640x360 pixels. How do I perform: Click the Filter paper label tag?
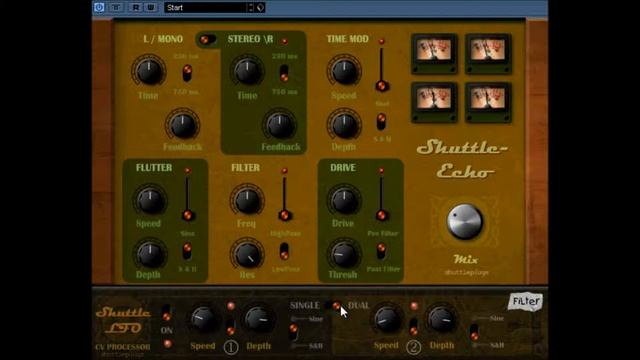[x=526, y=302]
